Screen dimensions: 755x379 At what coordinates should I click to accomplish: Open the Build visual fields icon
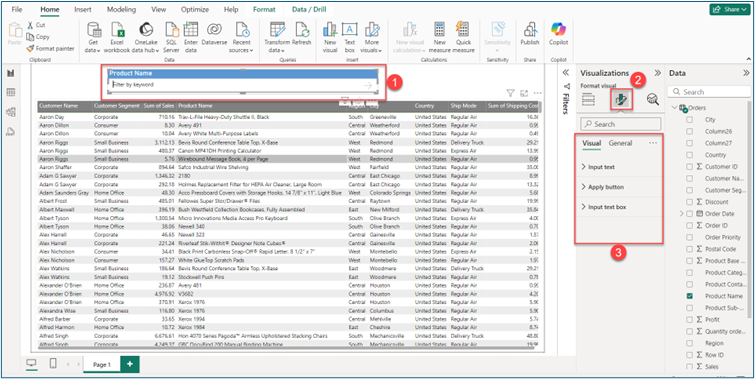[588, 99]
